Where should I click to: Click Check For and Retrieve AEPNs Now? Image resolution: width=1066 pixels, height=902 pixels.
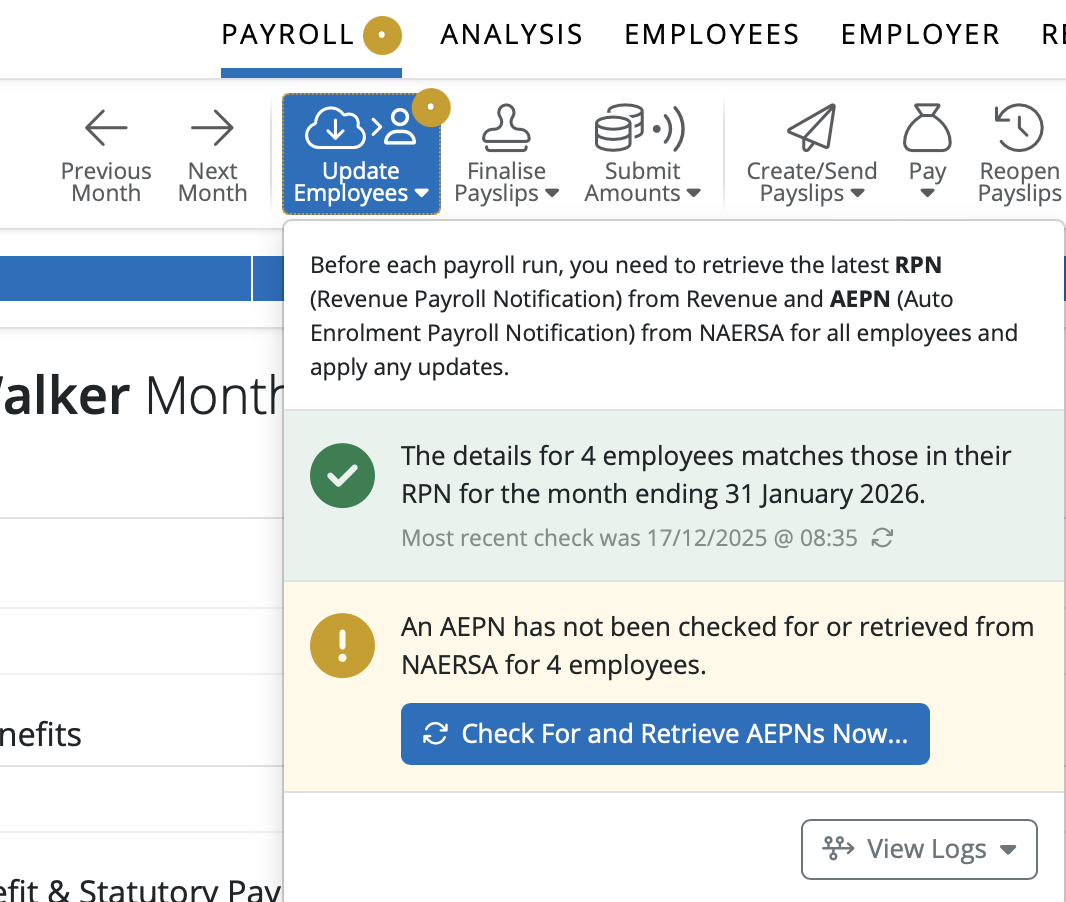tap(665, 734)
